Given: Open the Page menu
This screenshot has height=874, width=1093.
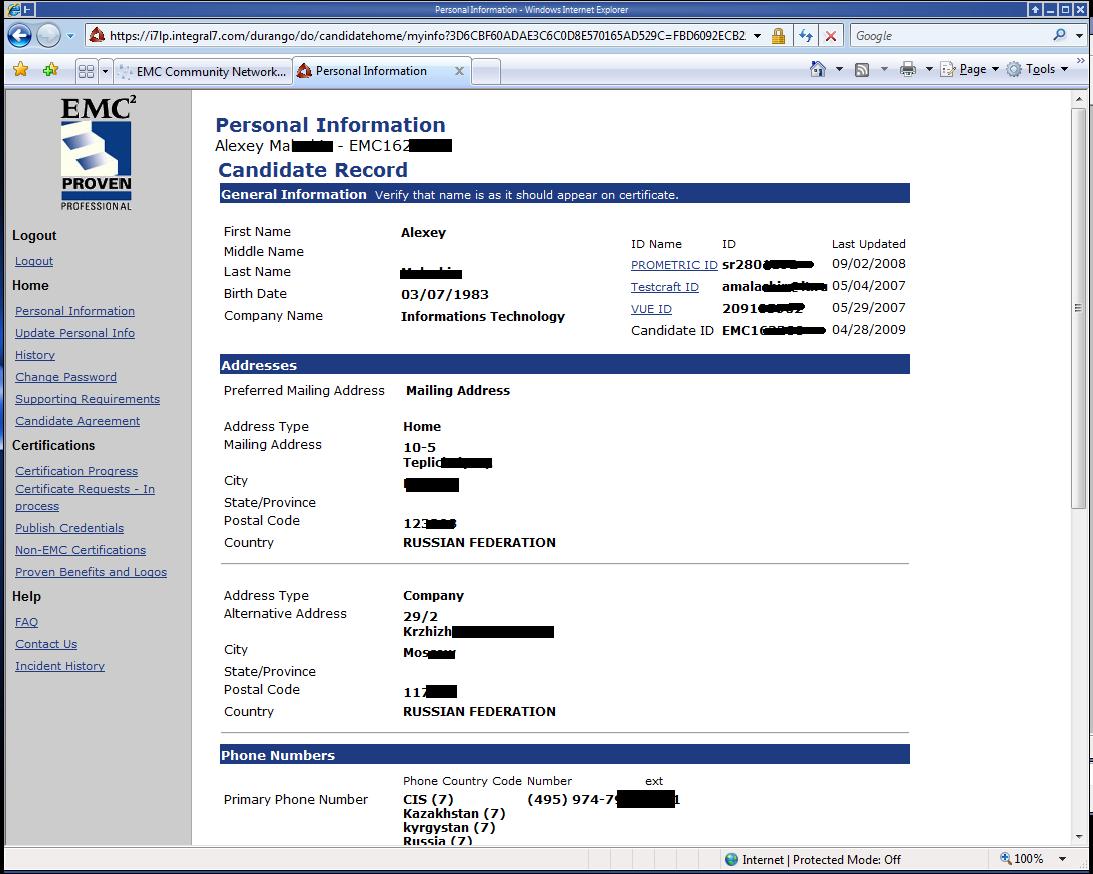Looking at the screenshot, I should (970, 69).
